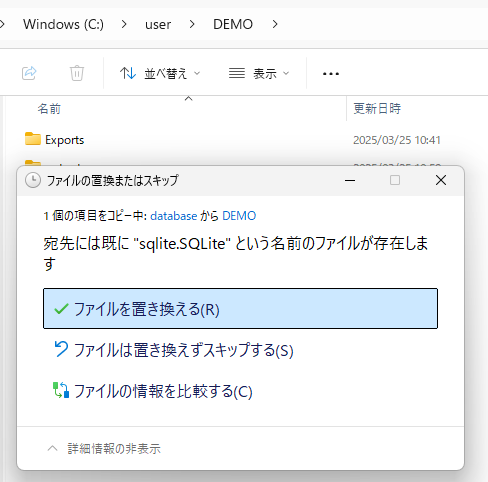
Task: Select ファイルの情報を比較する(C)
Action: [240, 391]
